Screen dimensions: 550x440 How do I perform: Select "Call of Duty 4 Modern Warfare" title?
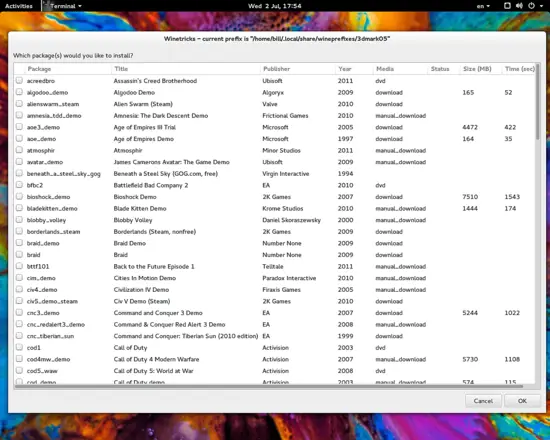pyautogui.click(x=156, y=359)
